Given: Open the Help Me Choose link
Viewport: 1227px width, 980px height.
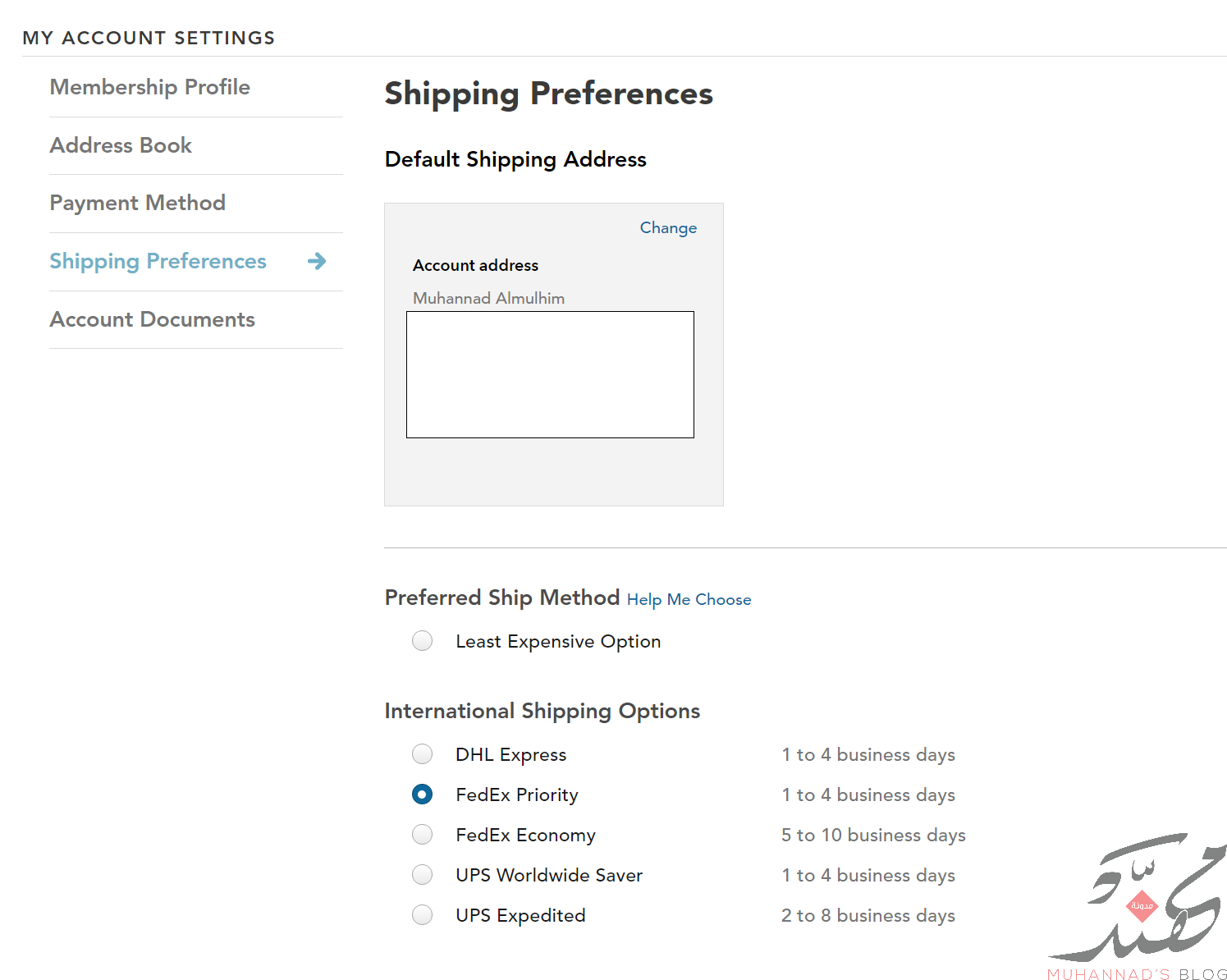Looking at the screenshot, I should point(689,600).
